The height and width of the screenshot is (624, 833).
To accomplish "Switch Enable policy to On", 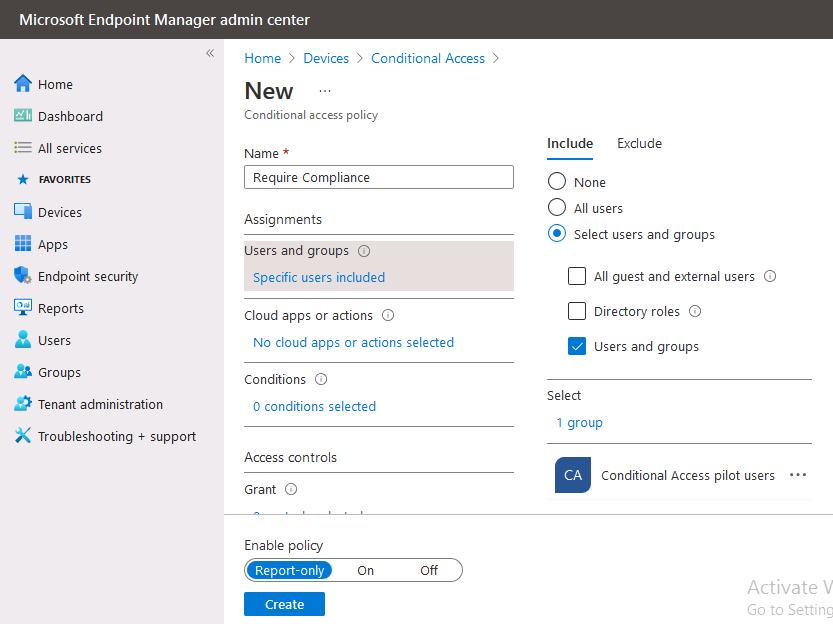I will coord(366,570).
